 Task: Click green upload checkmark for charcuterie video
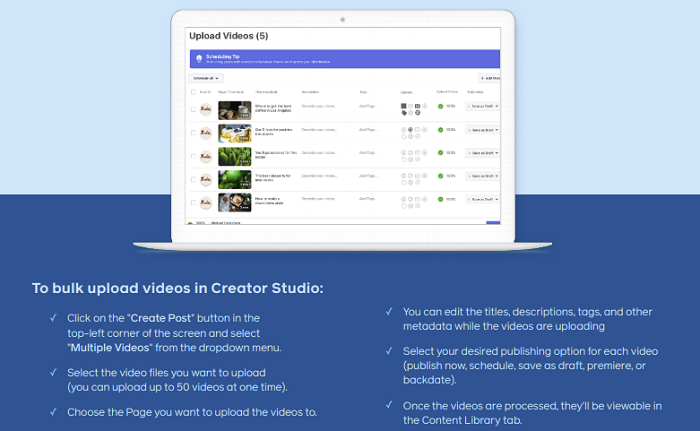pyautogui.click(x=440, y=199)
